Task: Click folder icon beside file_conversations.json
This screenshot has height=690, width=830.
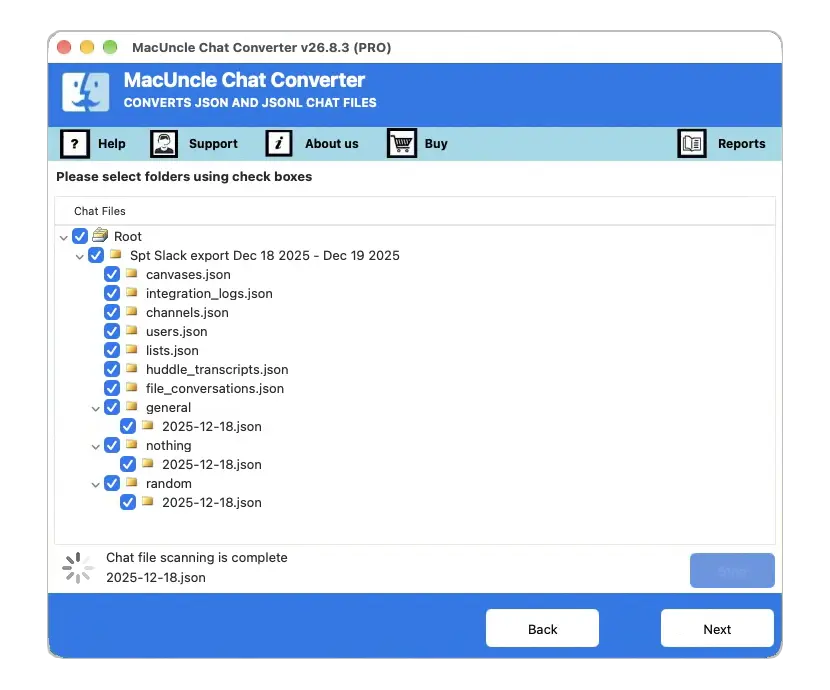Action: tap(132, 388)
